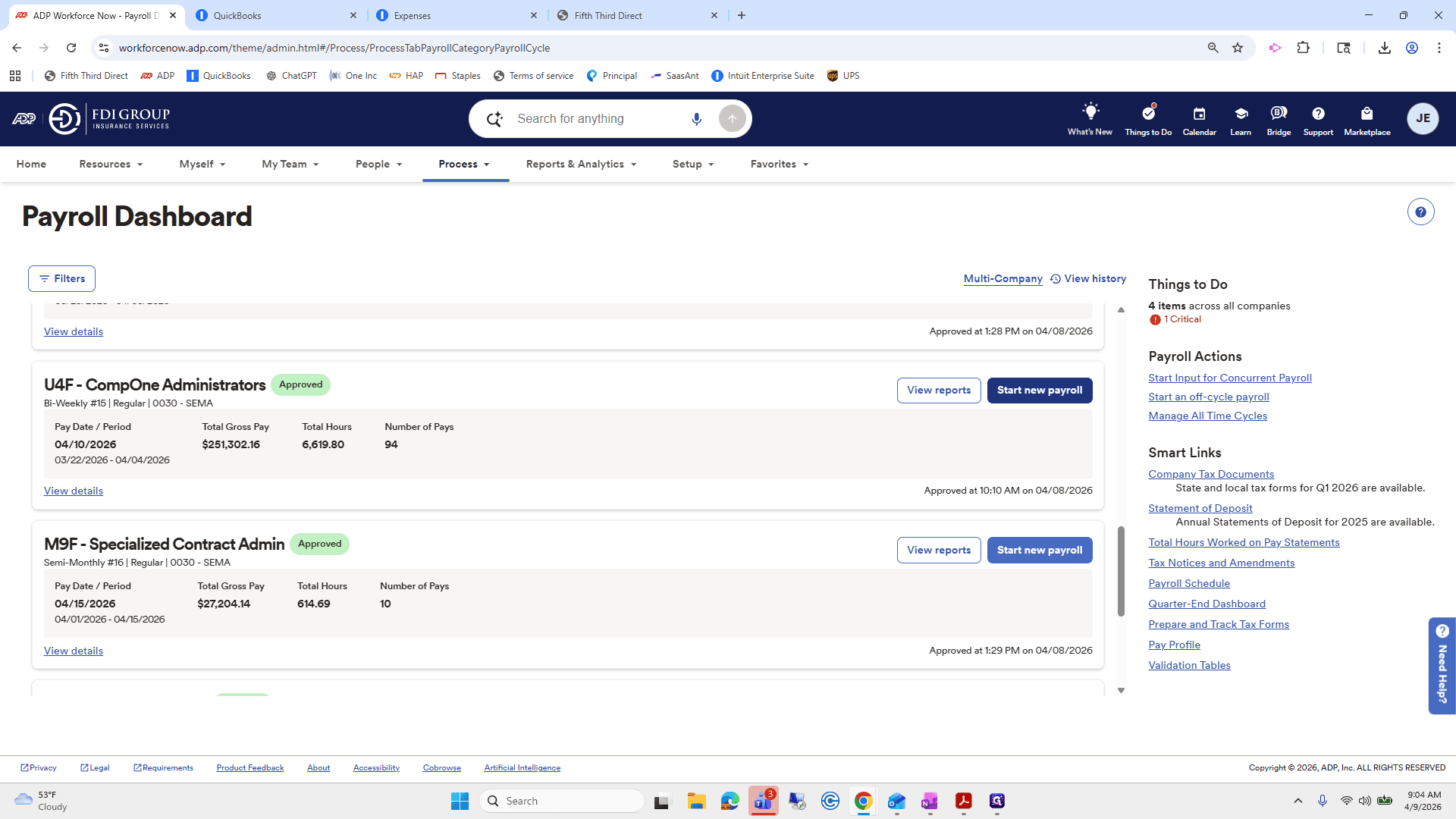Submit search with the arrow button
Viewport: 1456px width, 819px height.
pos(732,119)
